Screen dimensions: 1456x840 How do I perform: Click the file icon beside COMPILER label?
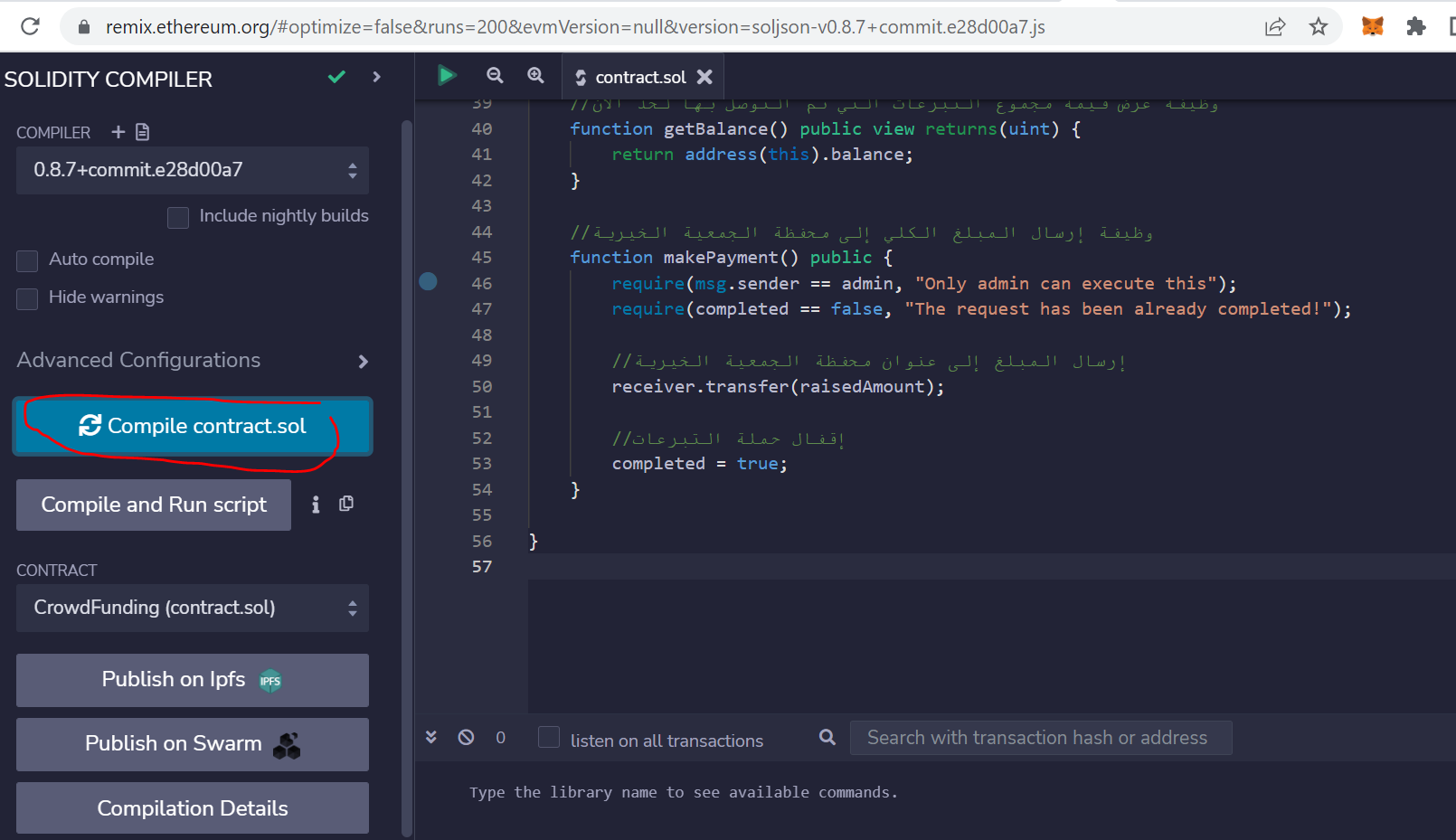[142, 132]
